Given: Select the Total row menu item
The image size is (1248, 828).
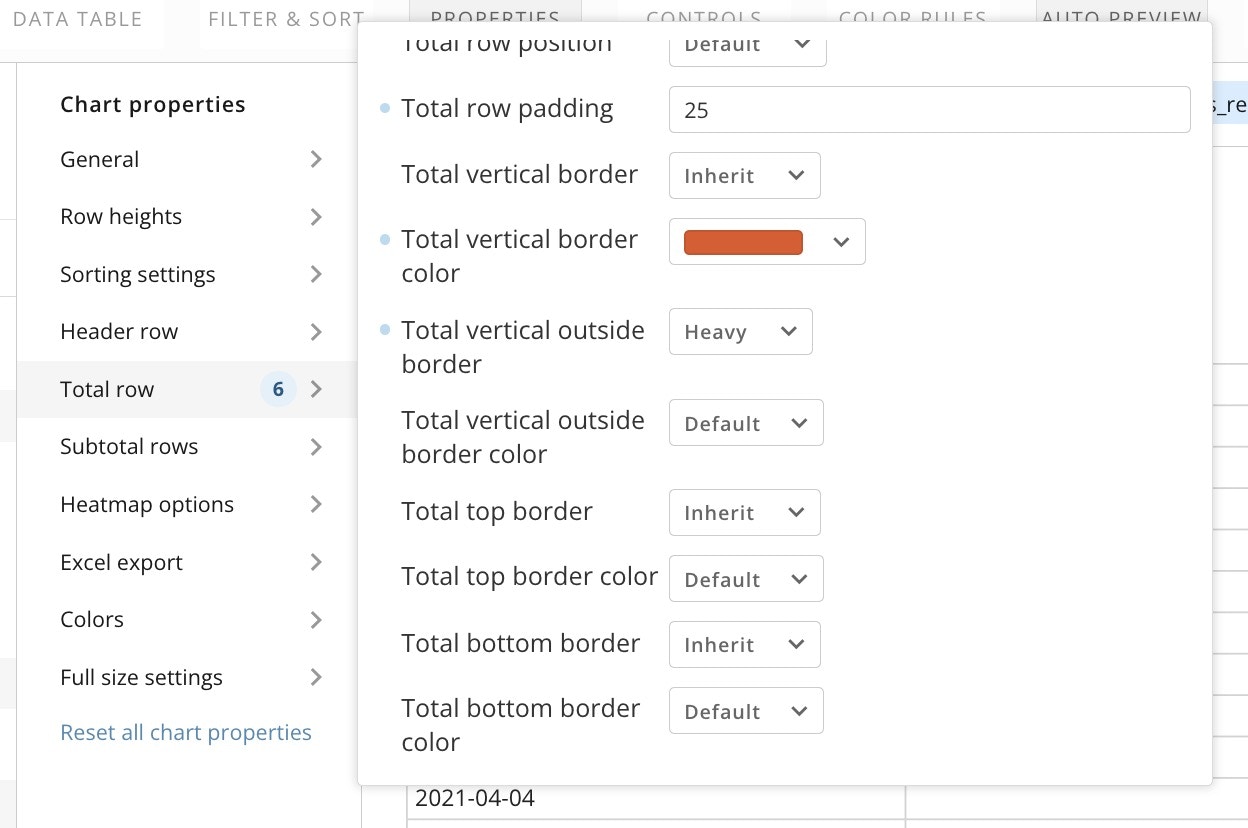Looking at the screenshot, I should pyautogui.click(x=107, y=390).
